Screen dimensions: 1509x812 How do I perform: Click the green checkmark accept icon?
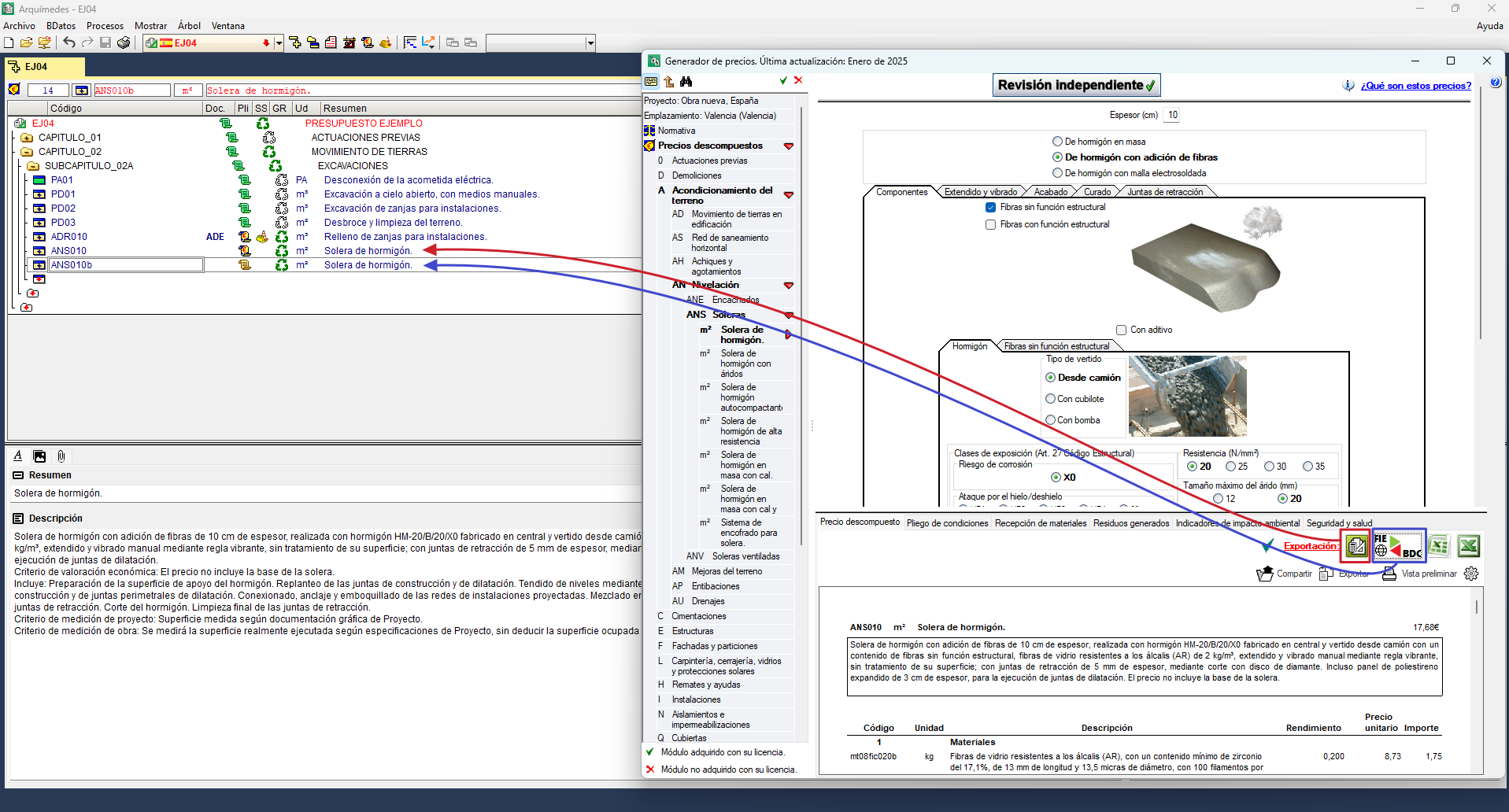[783, 80]
